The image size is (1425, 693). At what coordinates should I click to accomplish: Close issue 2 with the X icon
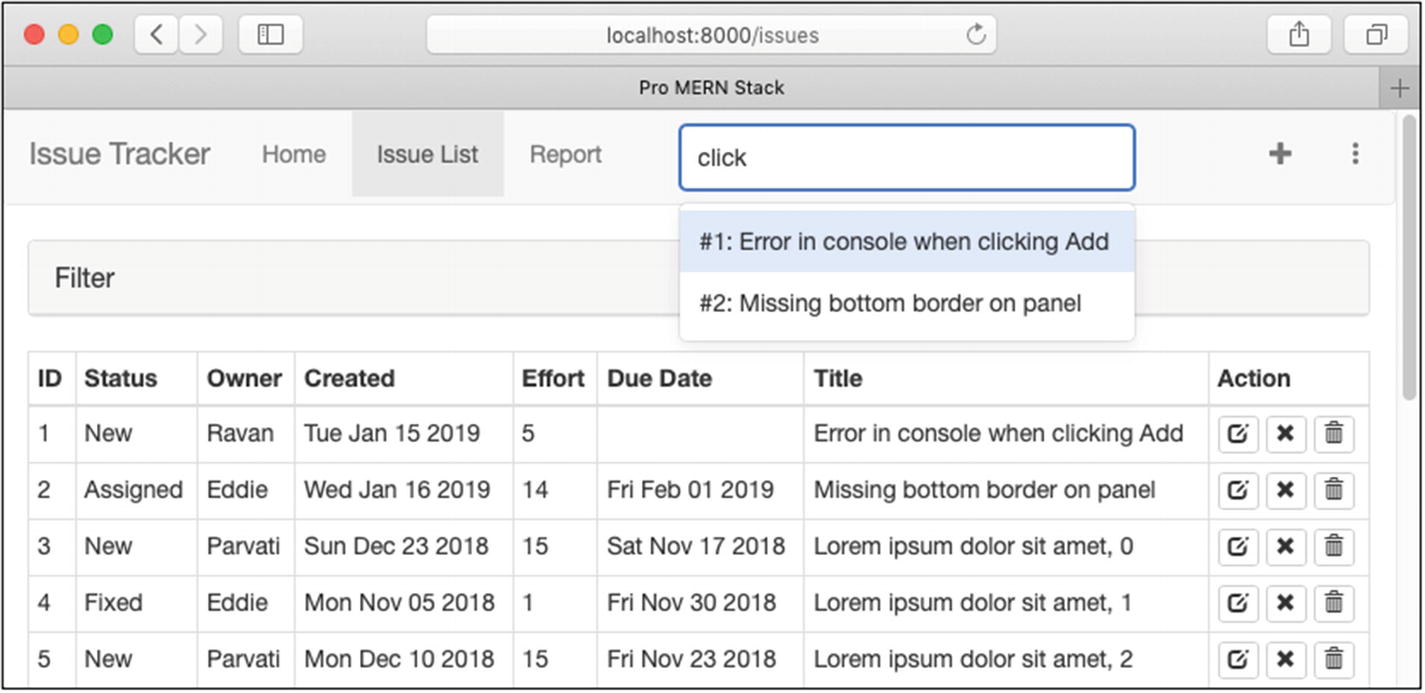point(1286,491)
